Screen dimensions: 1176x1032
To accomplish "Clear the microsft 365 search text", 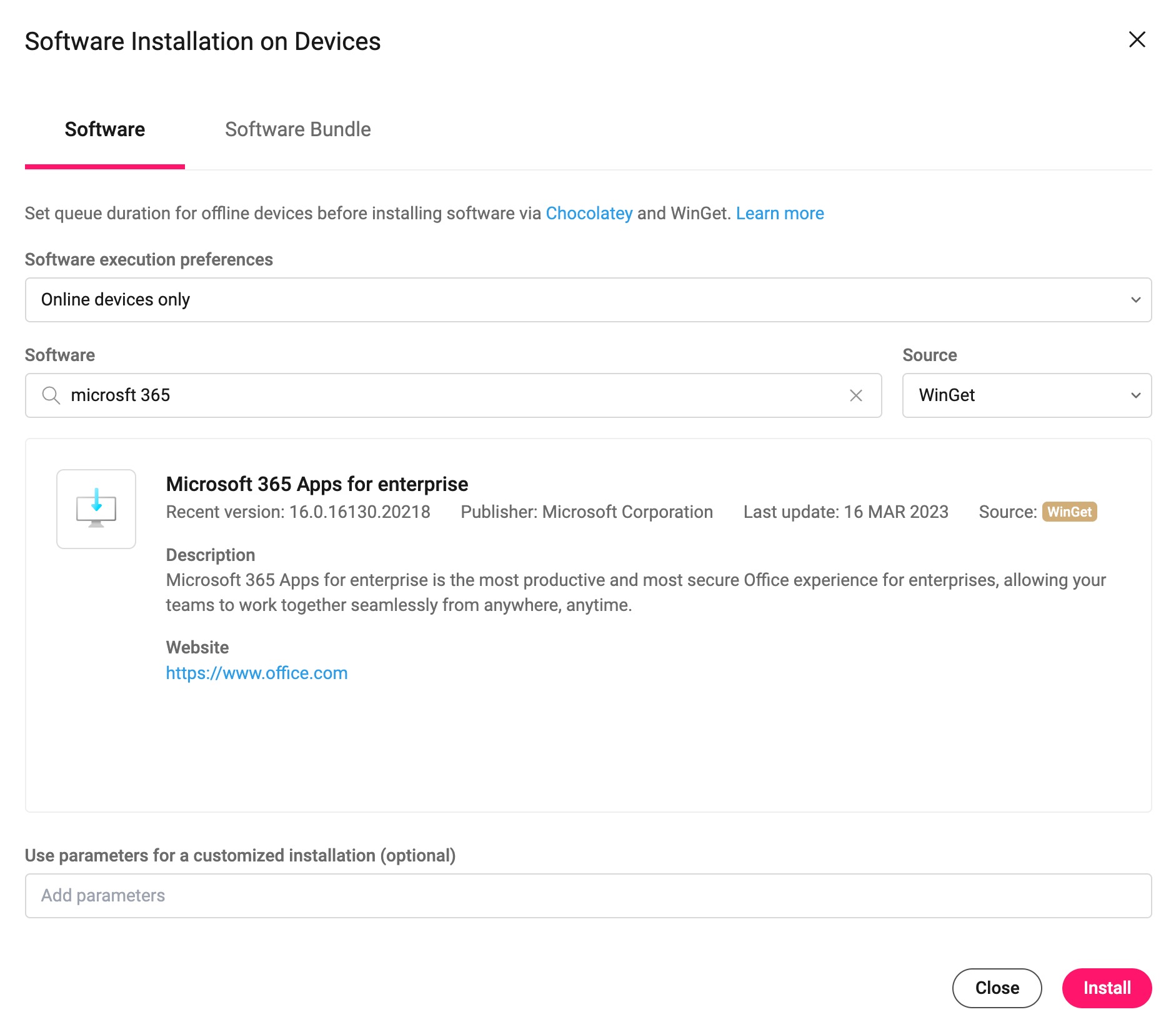I will (x=856, y=395).
